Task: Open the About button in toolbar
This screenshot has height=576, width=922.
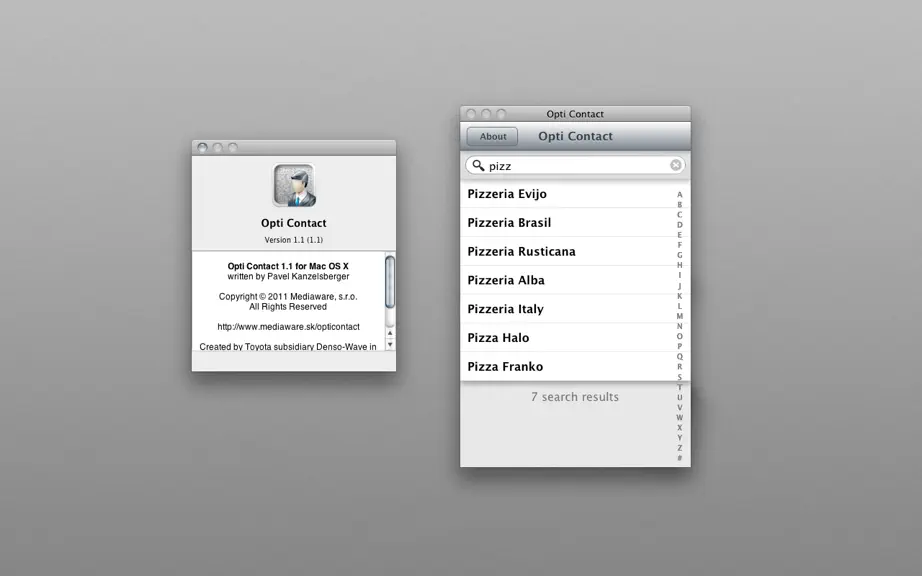Action: tap(493, 136)
